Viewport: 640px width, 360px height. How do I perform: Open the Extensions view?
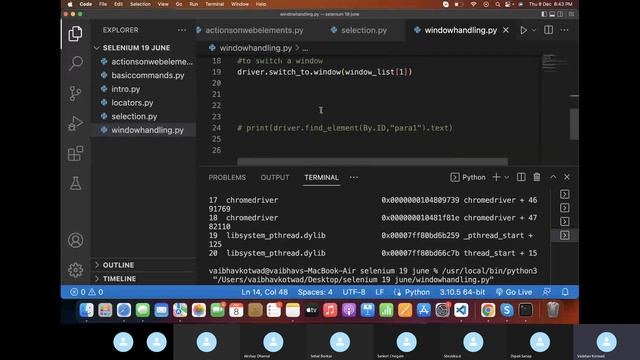point(76,153)
